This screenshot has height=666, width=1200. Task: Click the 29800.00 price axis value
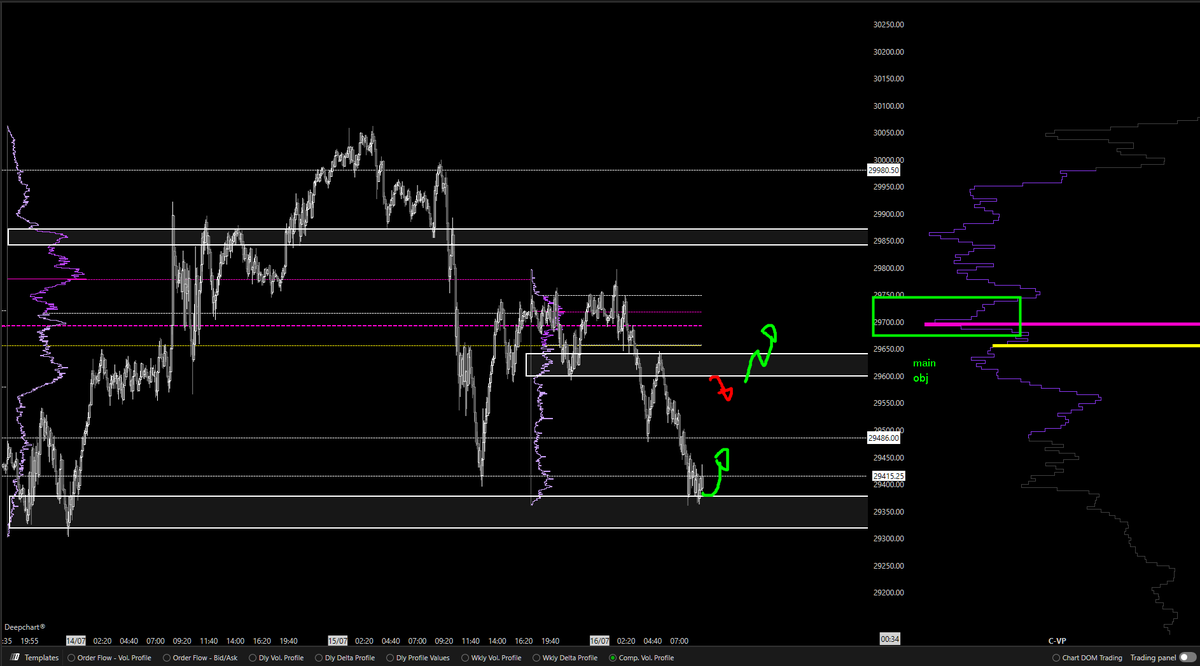(889, 268)
